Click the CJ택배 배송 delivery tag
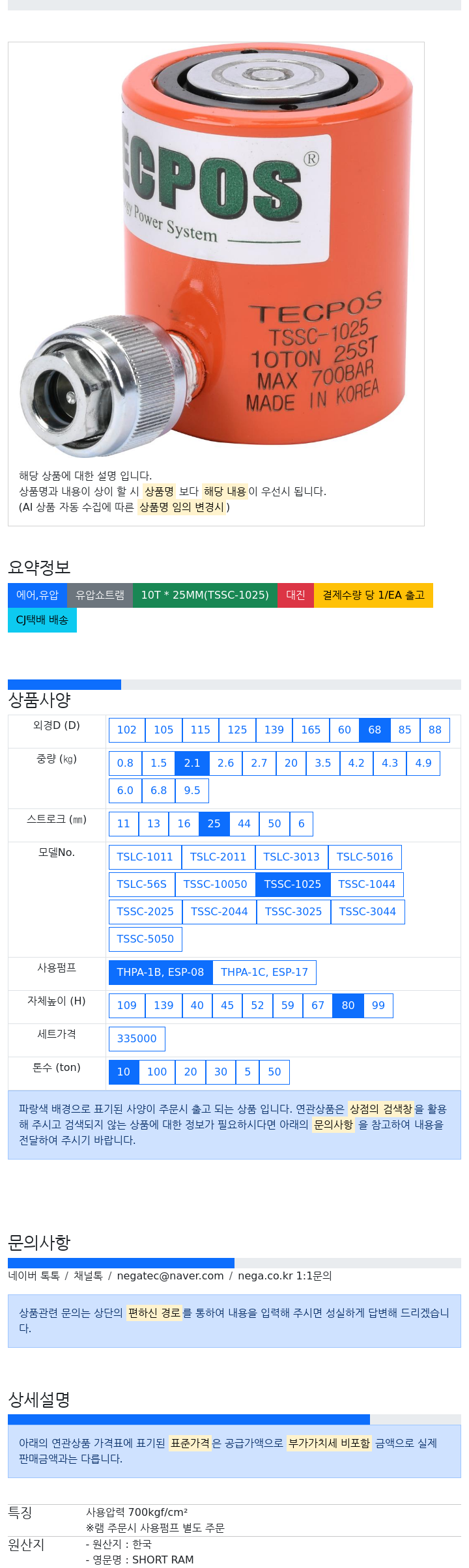Screen dimensions: 469x1568 click(x=42, y=620)
